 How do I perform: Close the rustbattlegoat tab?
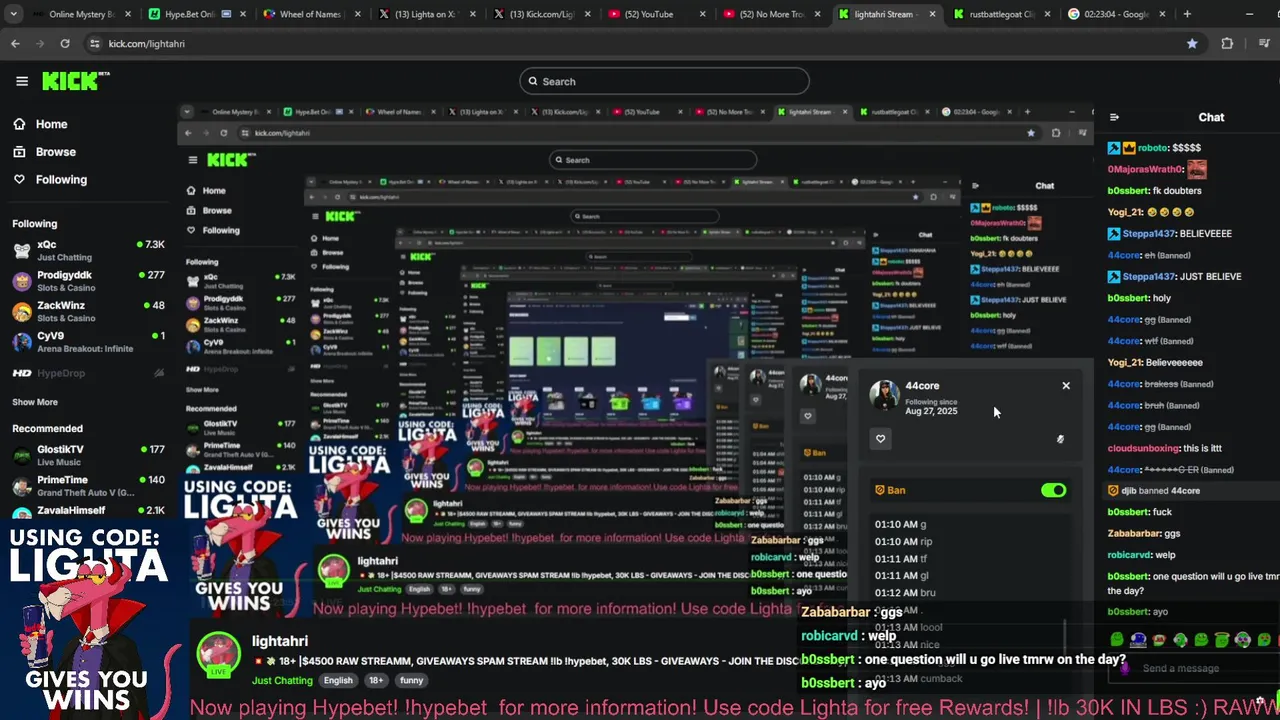click(x=1047, y=14)
